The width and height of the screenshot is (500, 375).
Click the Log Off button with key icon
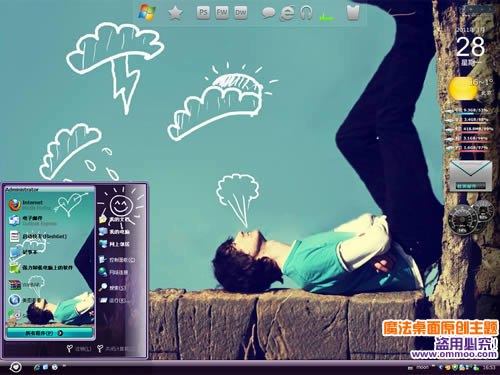(78, 349)
